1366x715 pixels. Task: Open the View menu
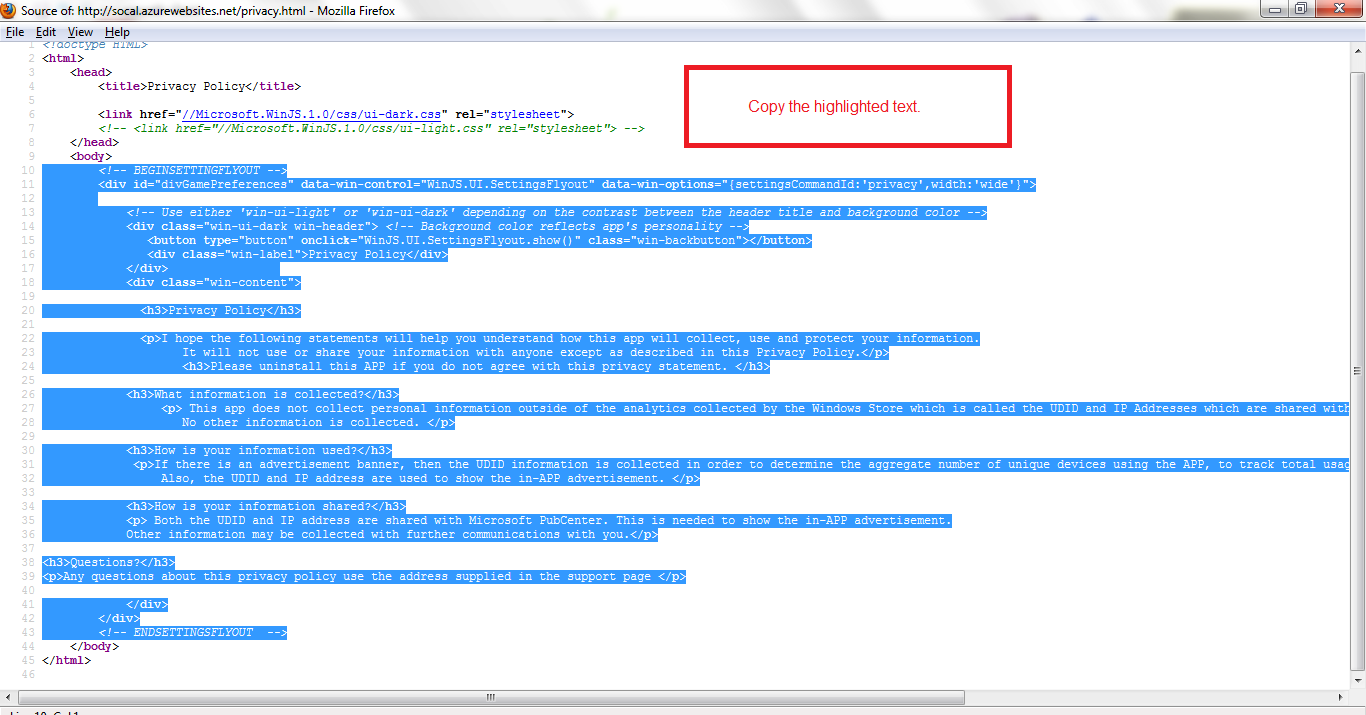(80, 32)
